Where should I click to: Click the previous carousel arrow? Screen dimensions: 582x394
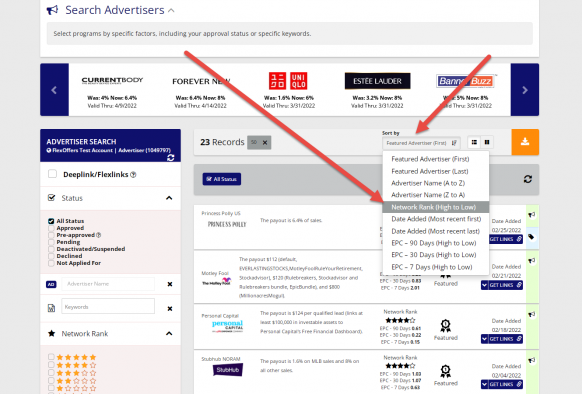pos(54,90)
